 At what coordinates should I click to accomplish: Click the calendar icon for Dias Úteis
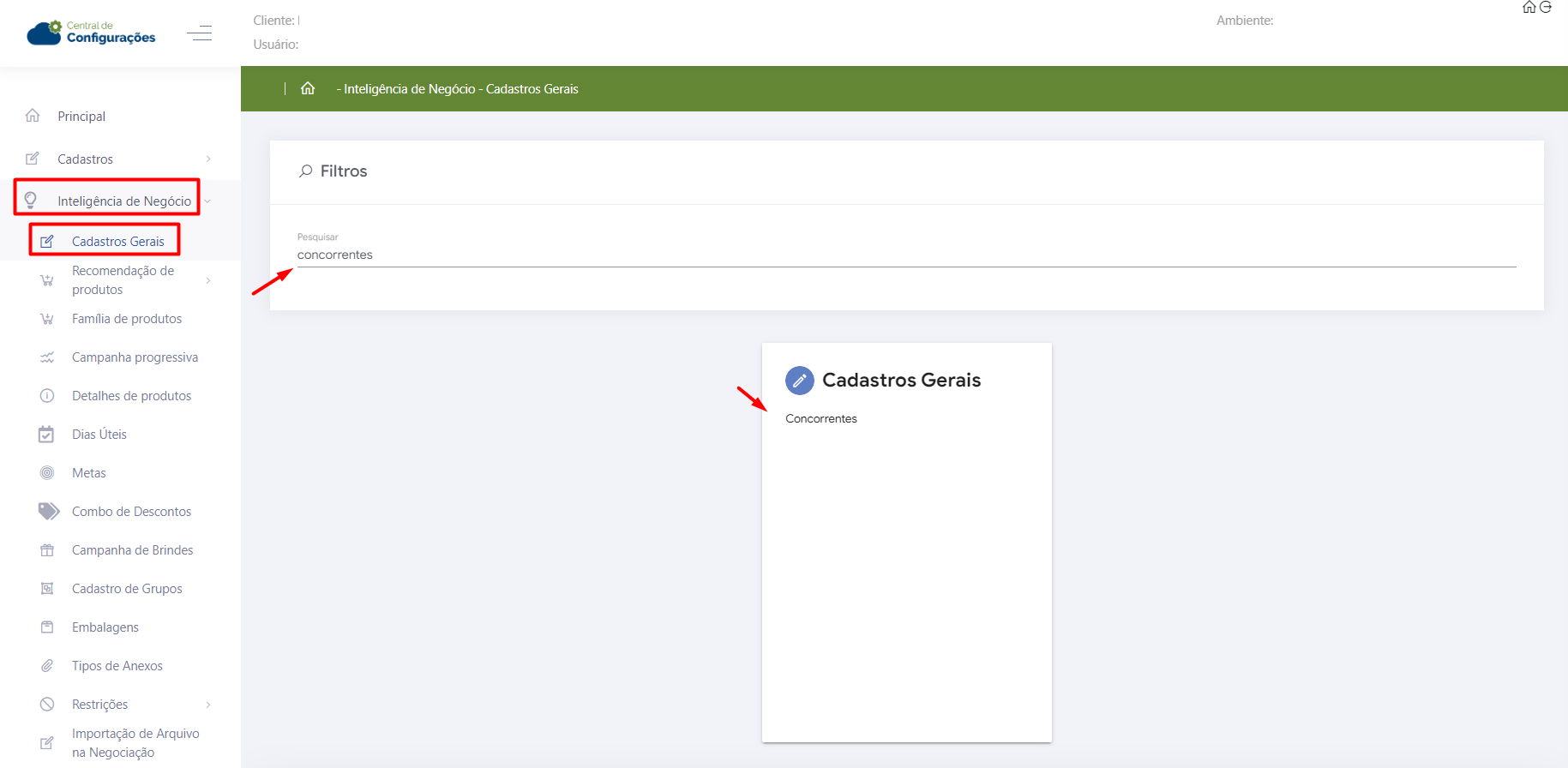[46, 435]
